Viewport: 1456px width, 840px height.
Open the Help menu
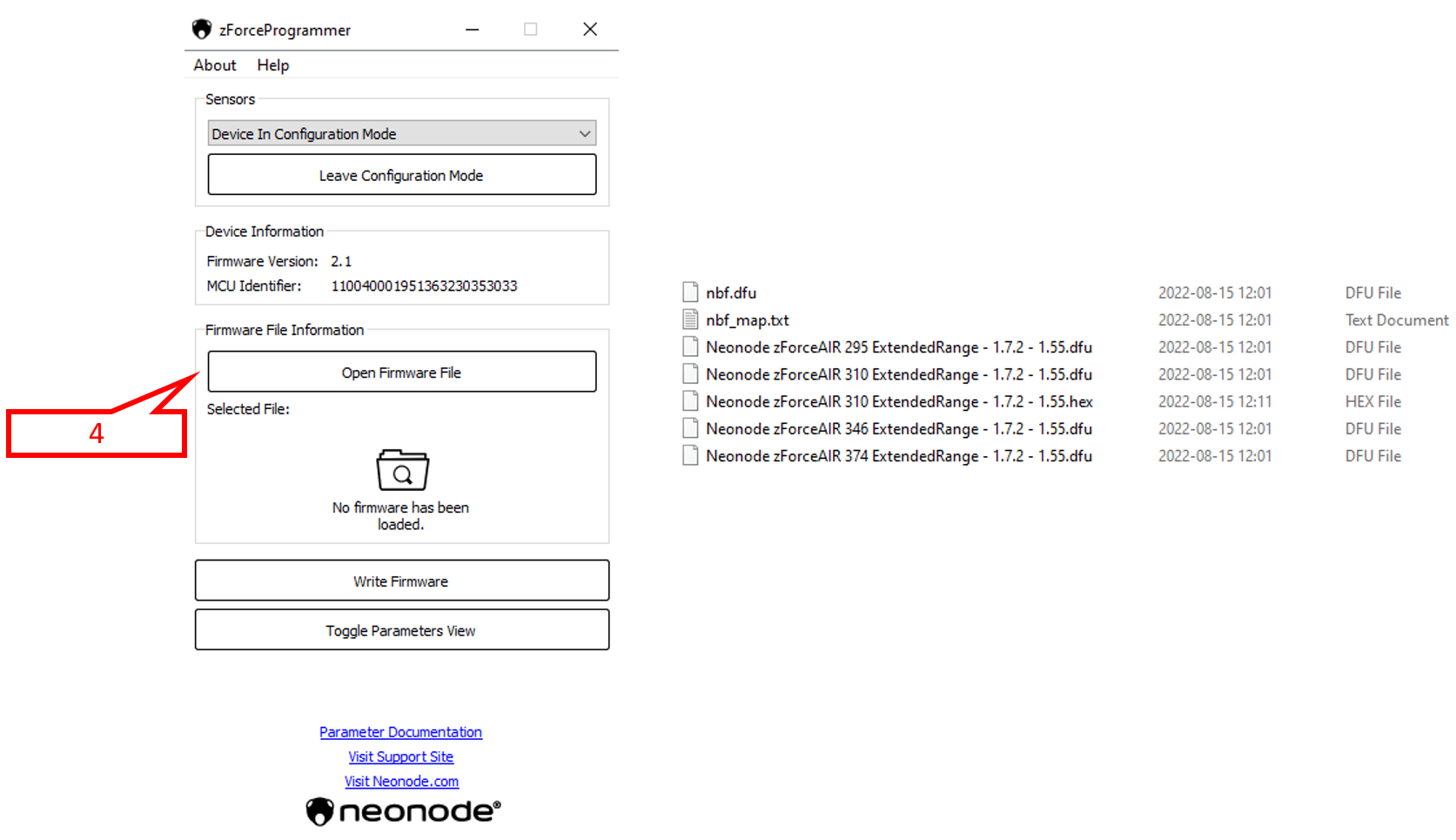pos(272,65)
